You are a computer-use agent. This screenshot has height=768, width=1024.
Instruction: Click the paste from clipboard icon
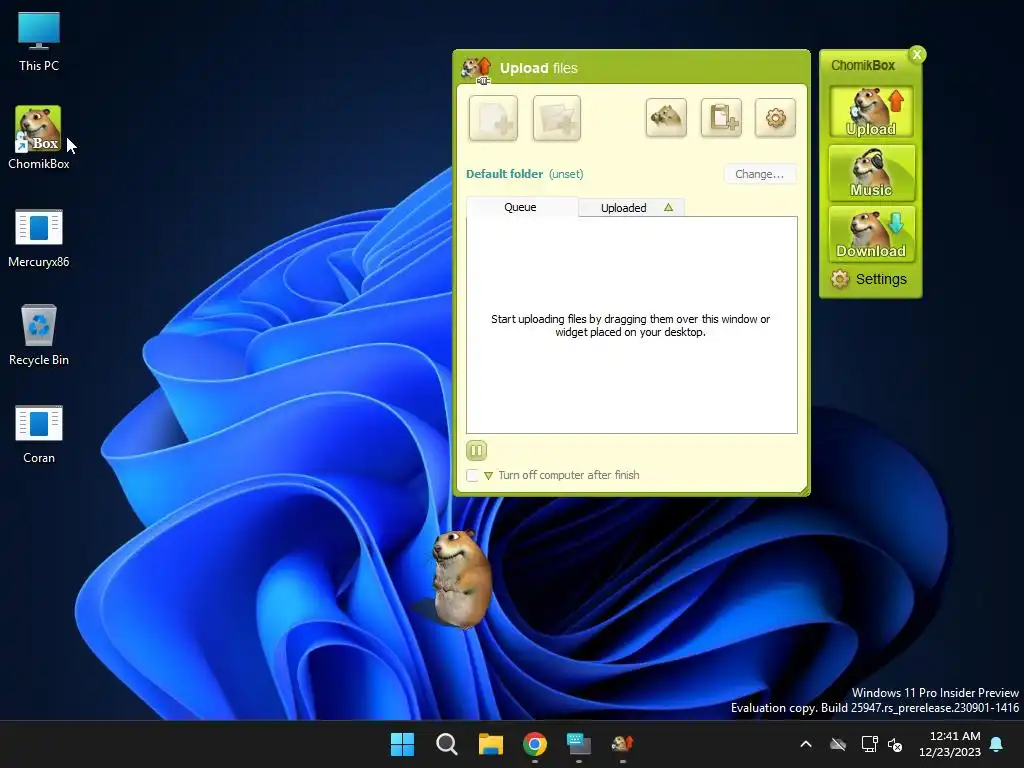tap(721, 118)
